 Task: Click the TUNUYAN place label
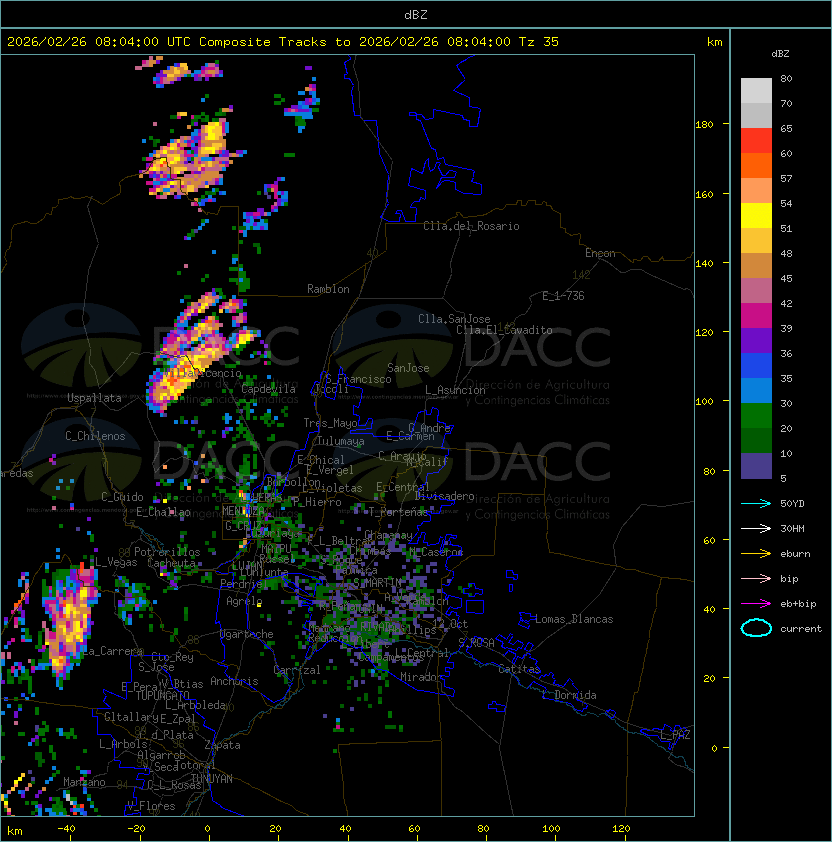tap(212, 779)
